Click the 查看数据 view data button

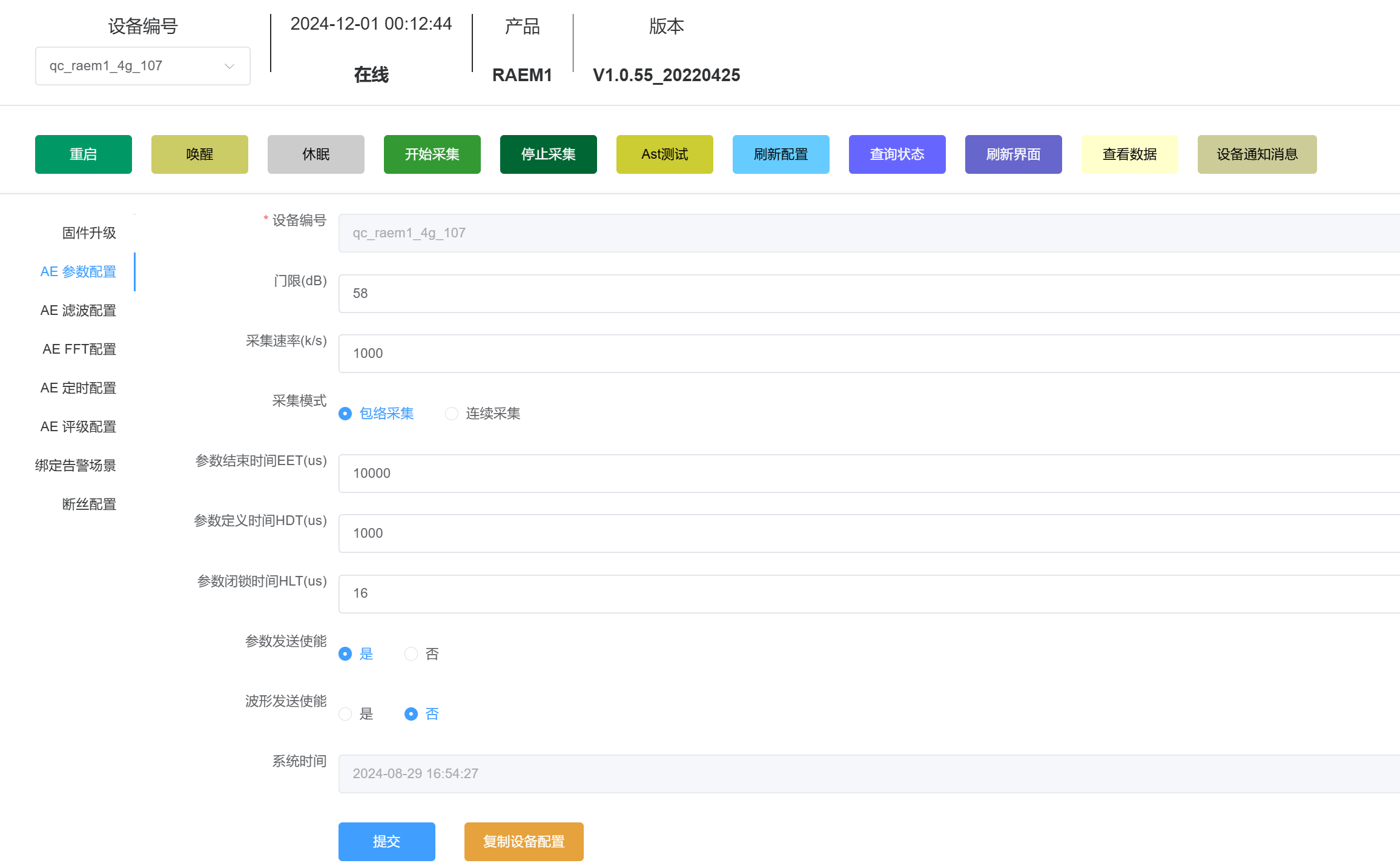(1130, 154)
